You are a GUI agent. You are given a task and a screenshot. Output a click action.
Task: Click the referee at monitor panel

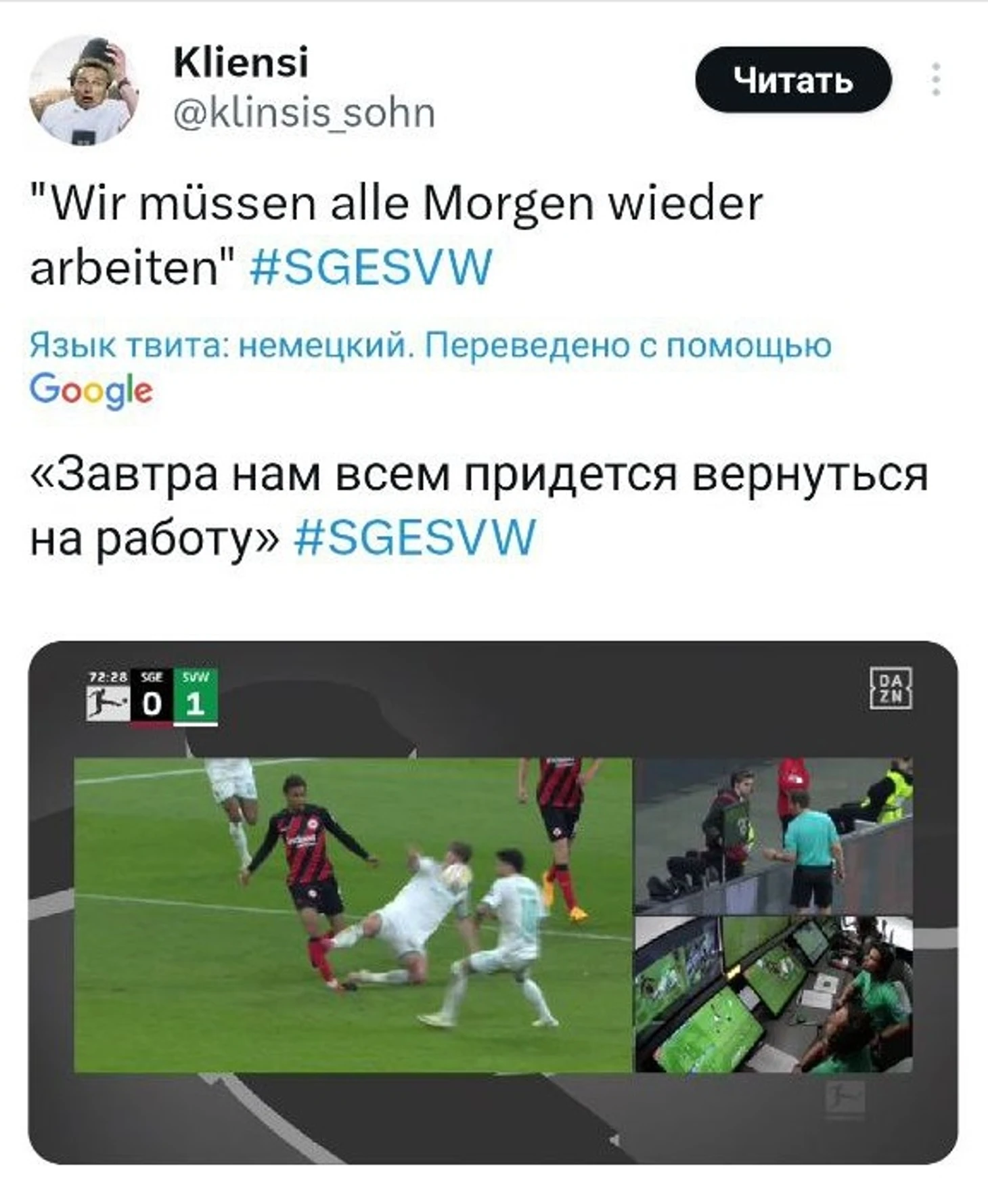(773, 835)
